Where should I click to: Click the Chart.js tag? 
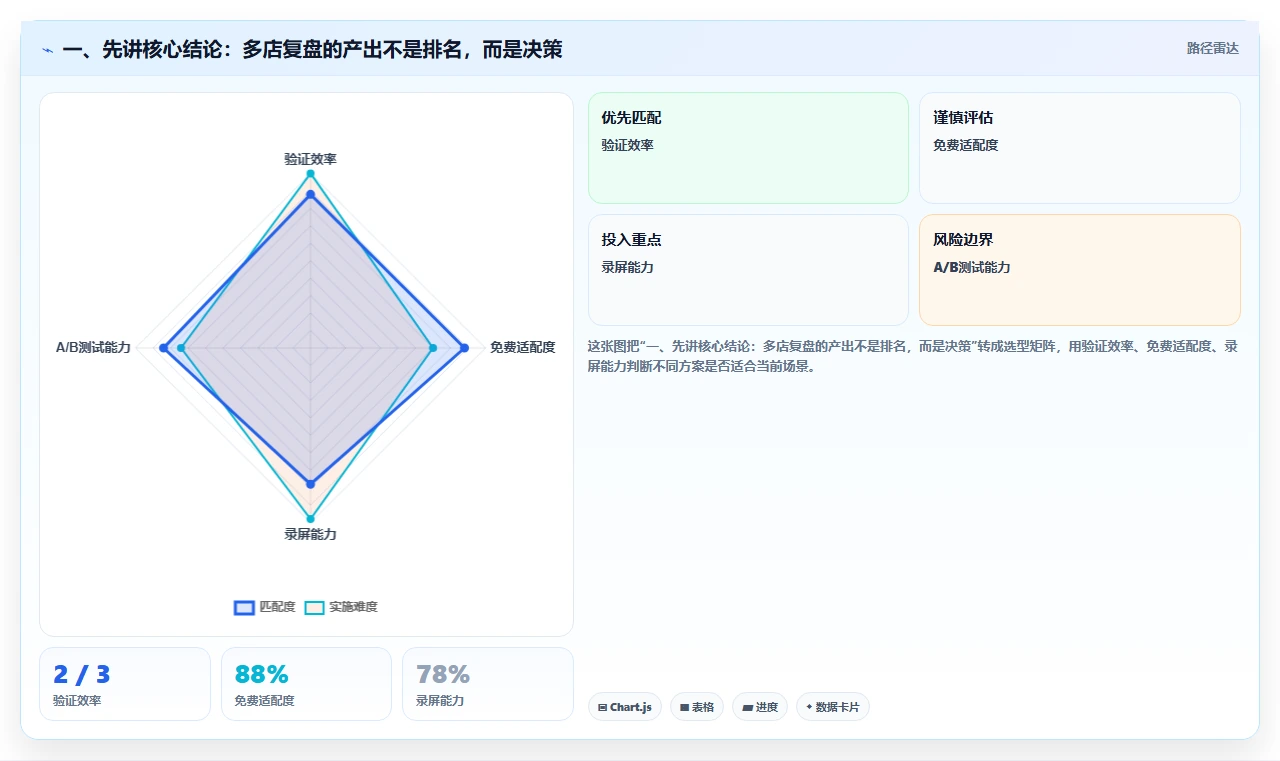coord(625,707)
